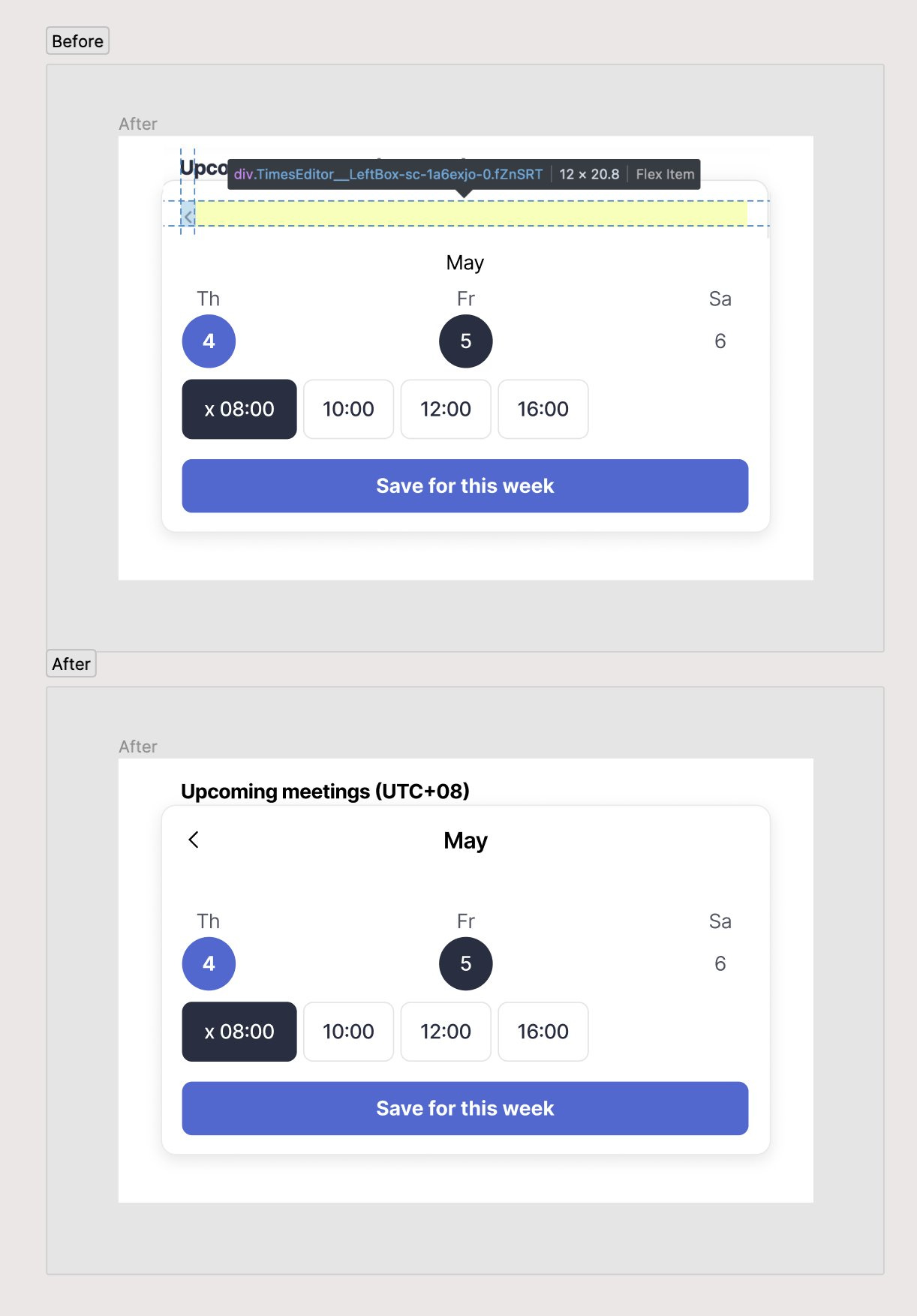Viewport: 917px width, 1316px height.
Task: Click the x icon on the 08:00 chip
Action: pyautogui.click(x=212, y=409)
